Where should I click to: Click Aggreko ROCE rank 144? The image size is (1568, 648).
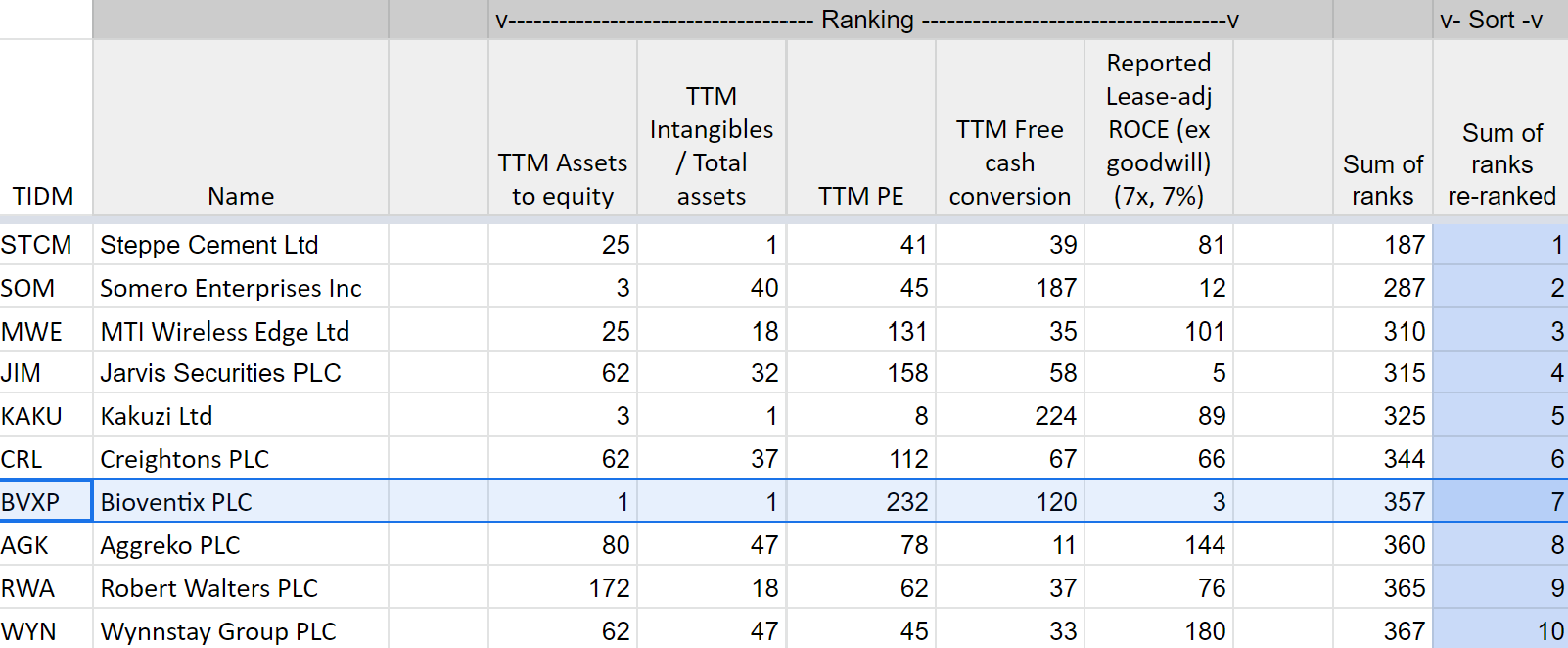[x=1159, y=545]
